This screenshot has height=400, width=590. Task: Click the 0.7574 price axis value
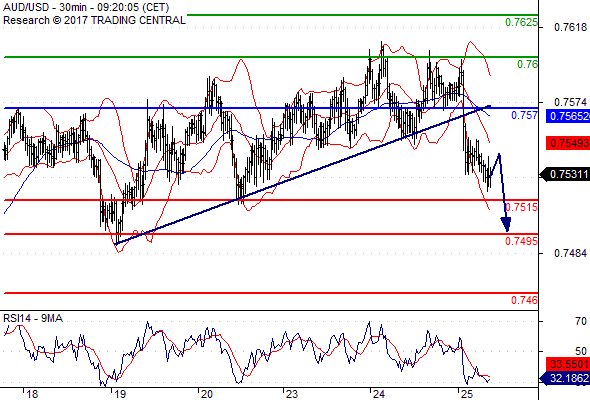point(570,102)
